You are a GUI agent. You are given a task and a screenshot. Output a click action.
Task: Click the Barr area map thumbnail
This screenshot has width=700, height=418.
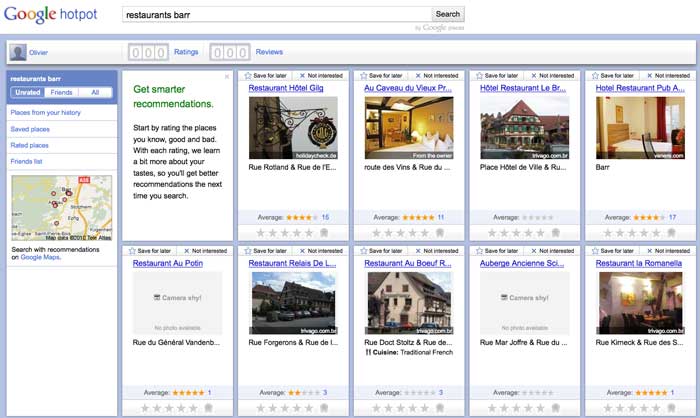click(61, 209)
